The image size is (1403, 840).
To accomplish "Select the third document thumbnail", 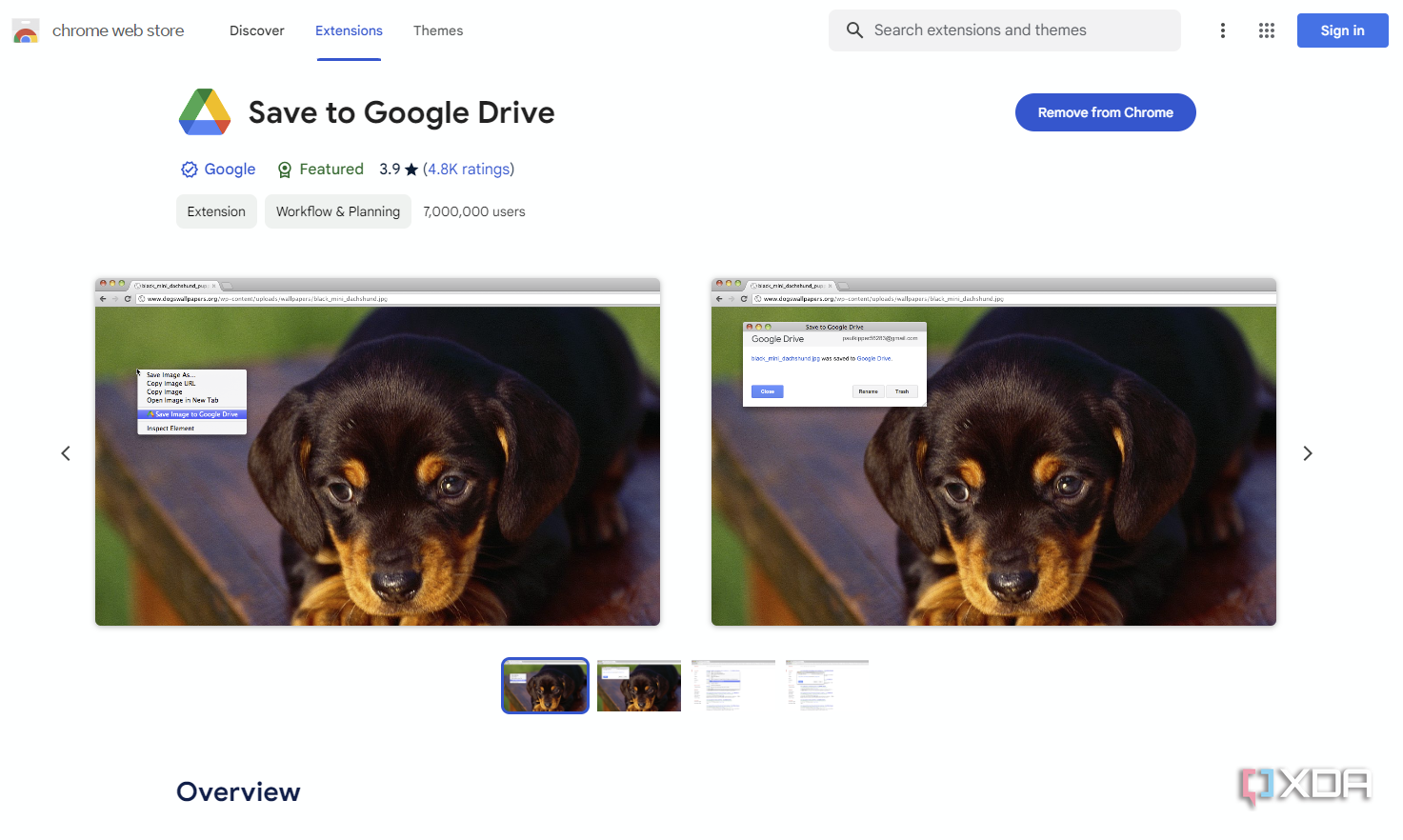I will [733, 686].
